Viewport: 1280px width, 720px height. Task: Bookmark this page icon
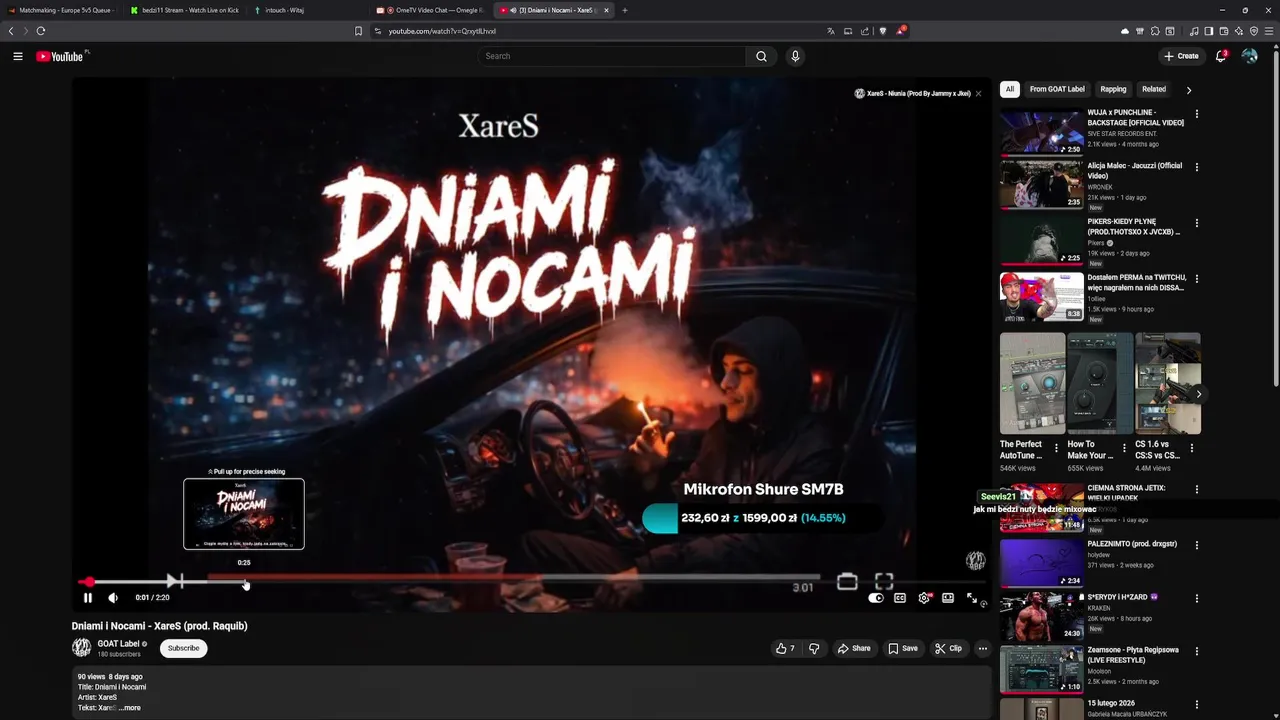(358, 31)
